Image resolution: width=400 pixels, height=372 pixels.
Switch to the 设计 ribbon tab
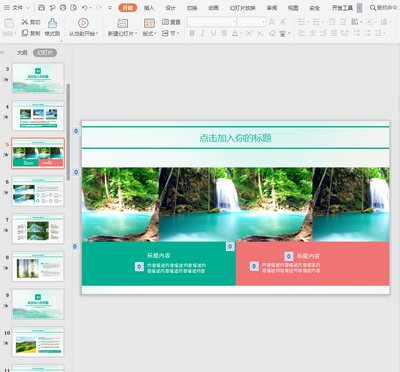(170, 8)
